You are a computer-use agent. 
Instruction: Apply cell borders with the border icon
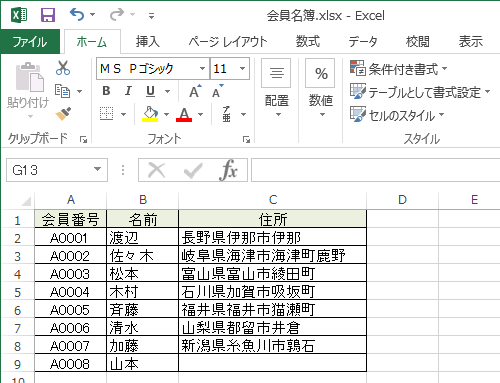[107, 114]
